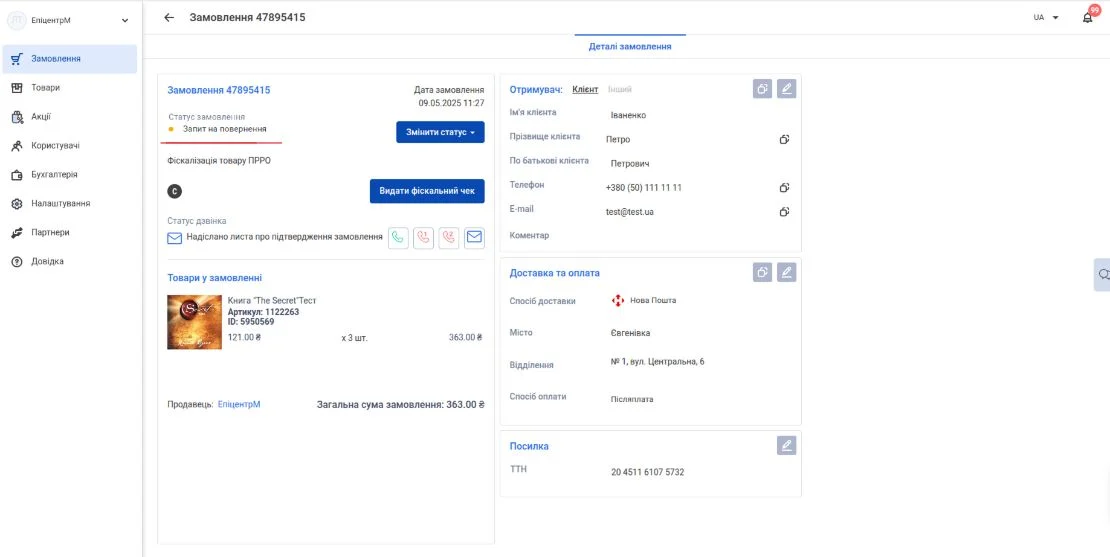Click the Замовлення 47895415 card heading link

click(219, 90)
